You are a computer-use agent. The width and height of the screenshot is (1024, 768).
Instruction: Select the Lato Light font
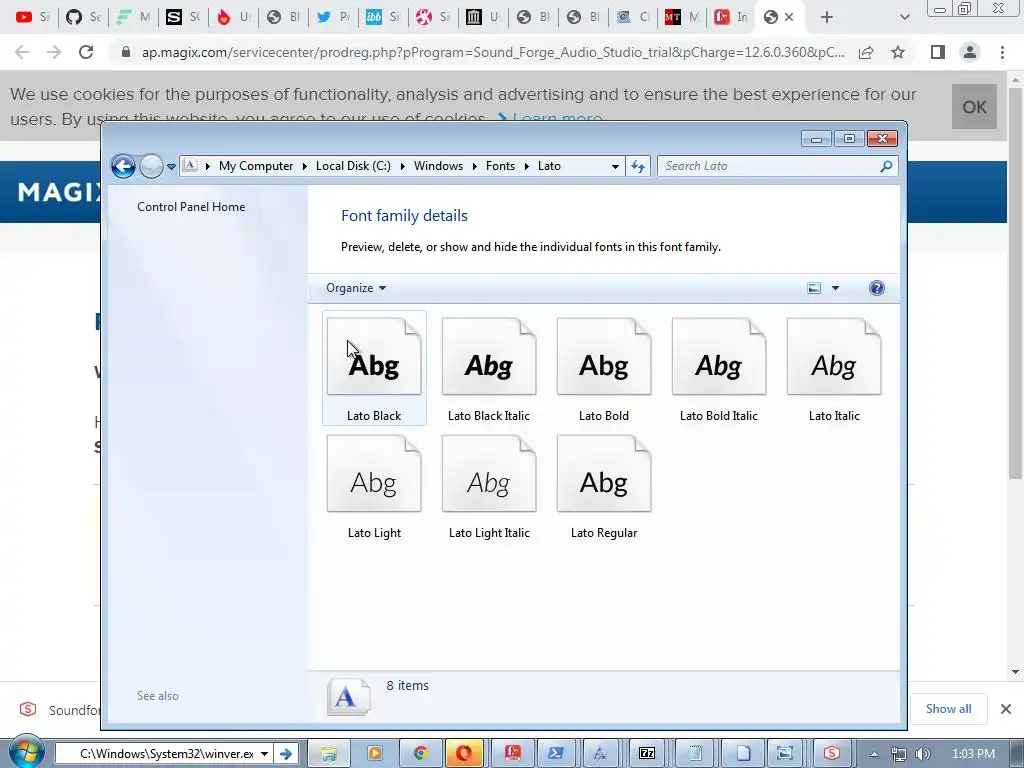(x=374, y=487)
